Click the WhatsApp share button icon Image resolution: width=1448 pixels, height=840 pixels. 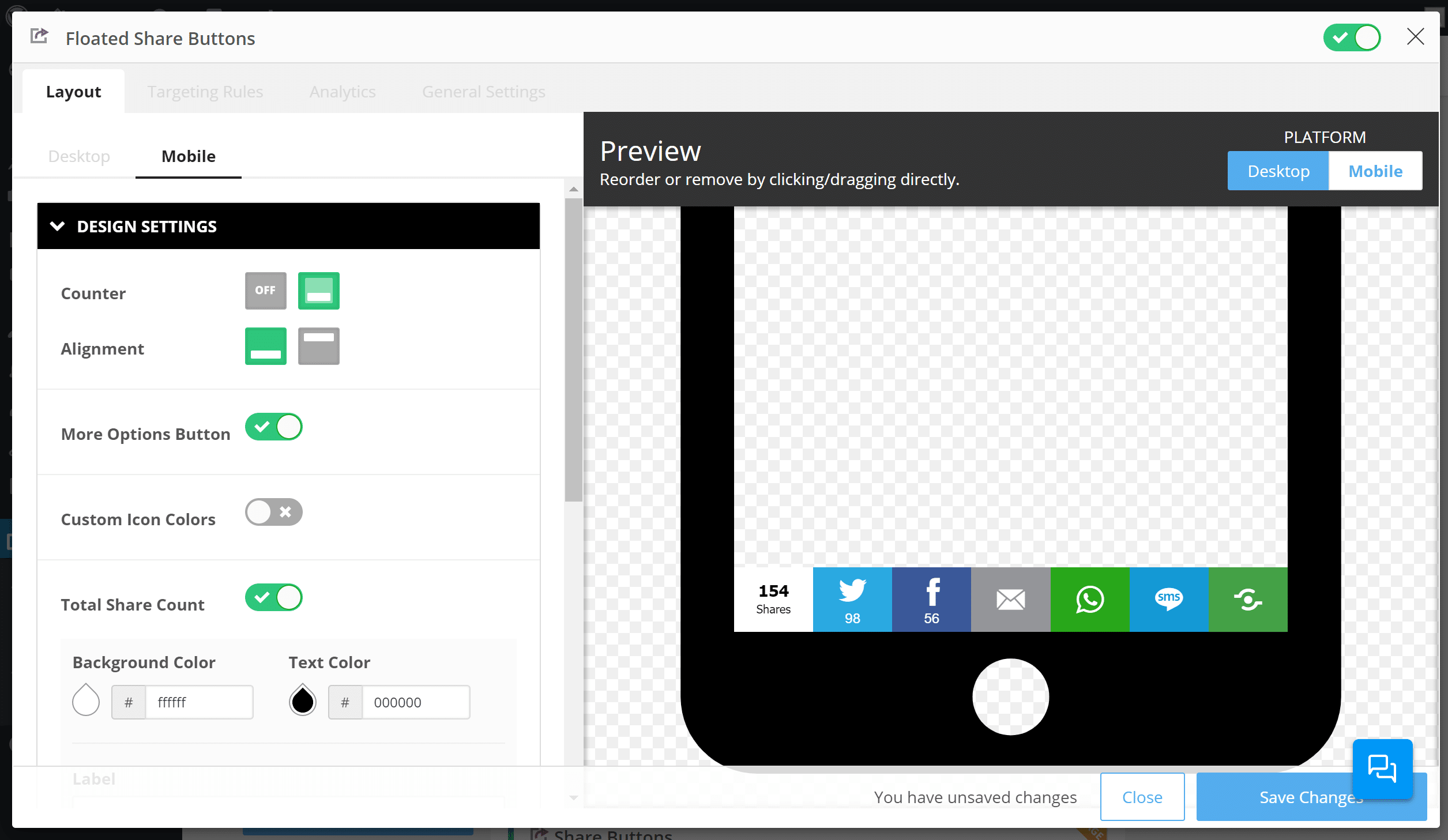pyautogui.click(x=1089, y=599)
